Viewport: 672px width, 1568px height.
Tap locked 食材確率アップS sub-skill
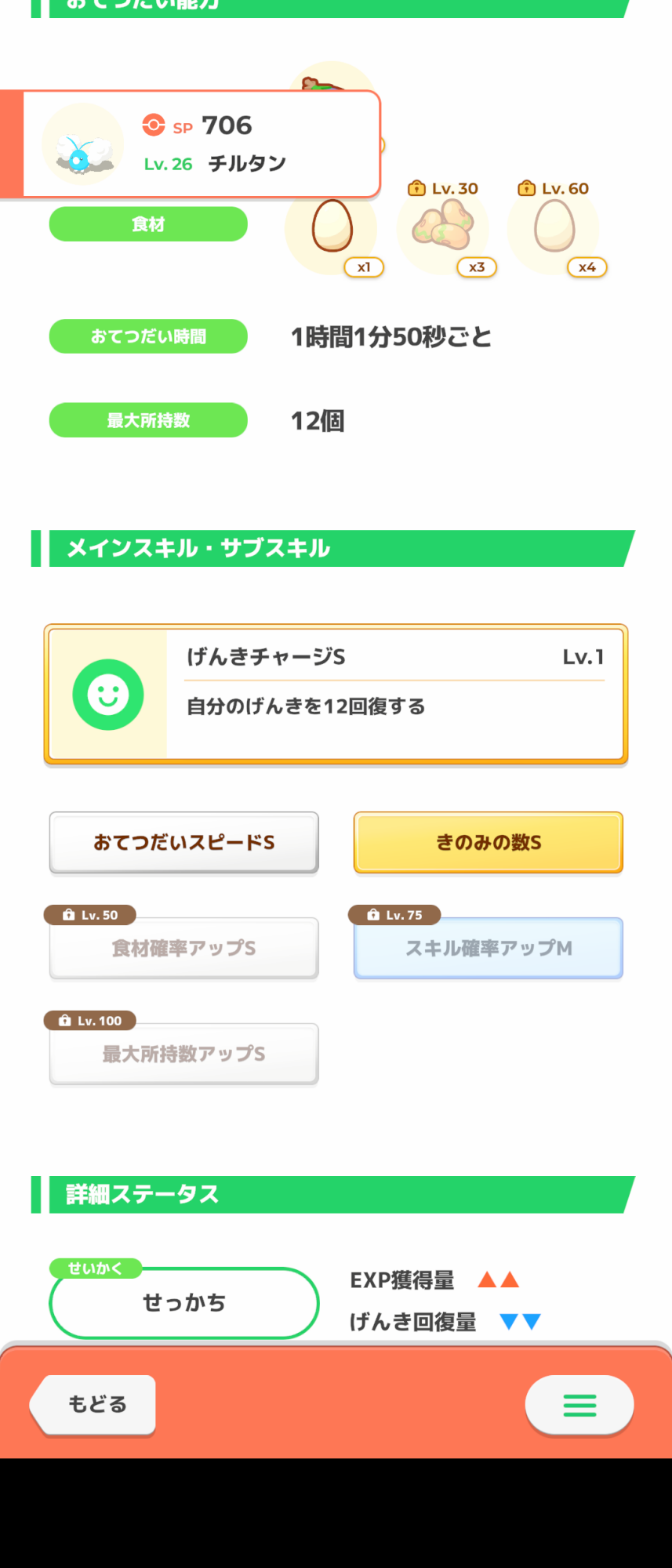tap(184, 949)
